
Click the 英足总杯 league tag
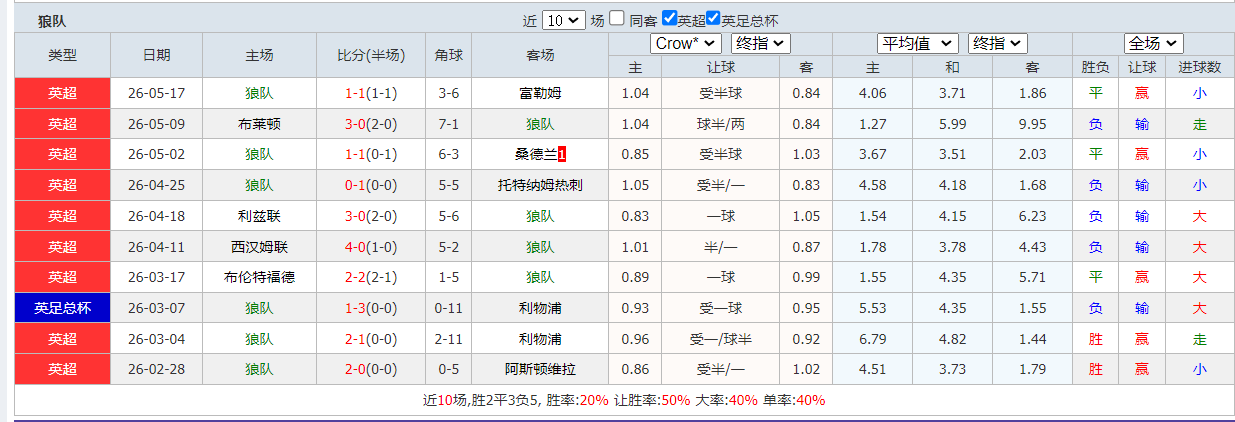62,308
